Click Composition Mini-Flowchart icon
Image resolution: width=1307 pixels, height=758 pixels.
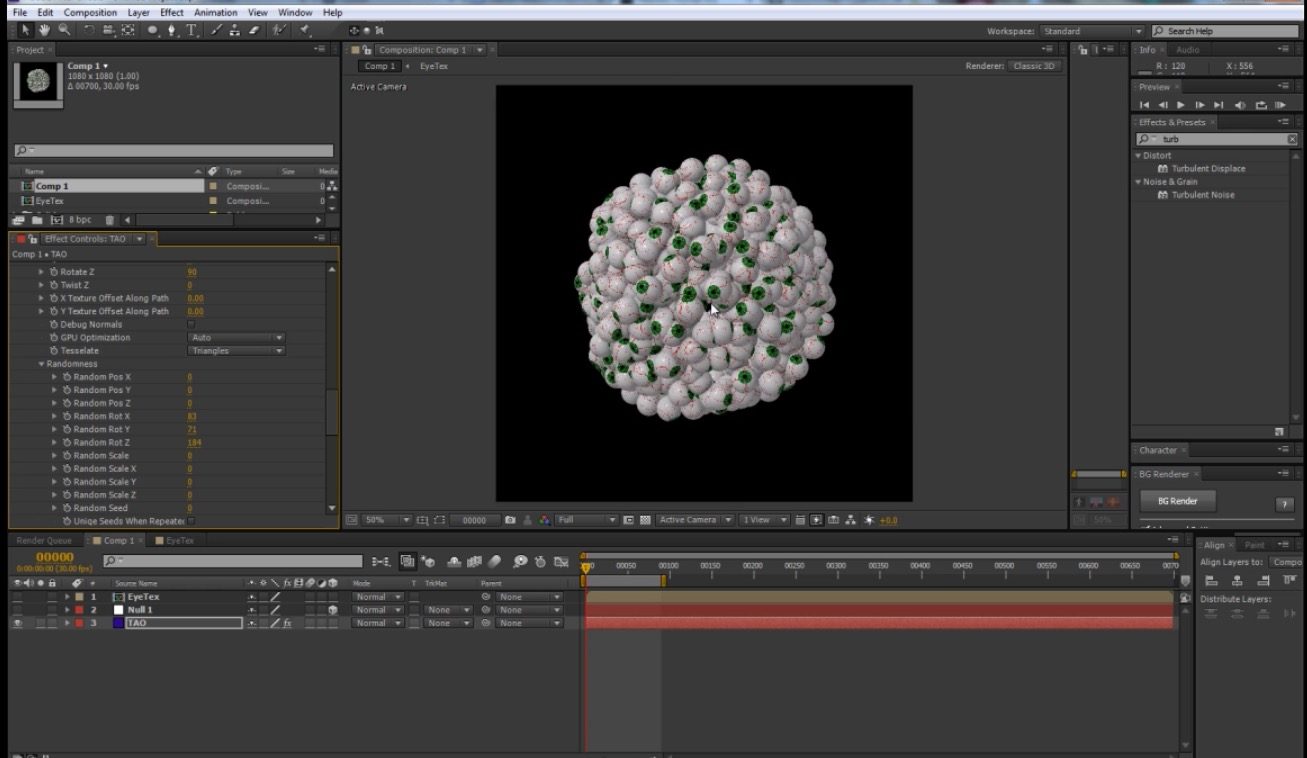pos(381,562)
